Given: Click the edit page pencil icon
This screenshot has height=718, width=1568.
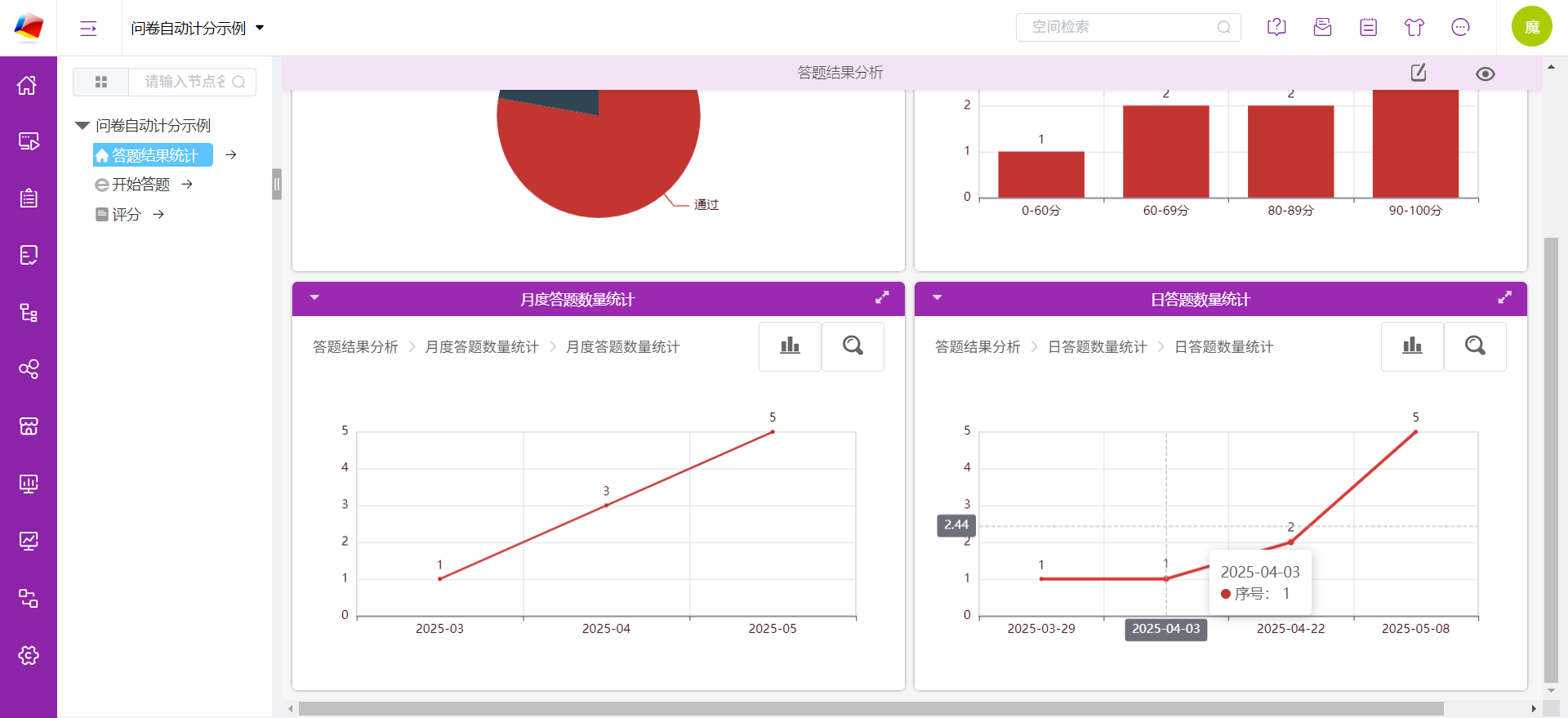Looking at the screenshot, I should (1419, 73).
